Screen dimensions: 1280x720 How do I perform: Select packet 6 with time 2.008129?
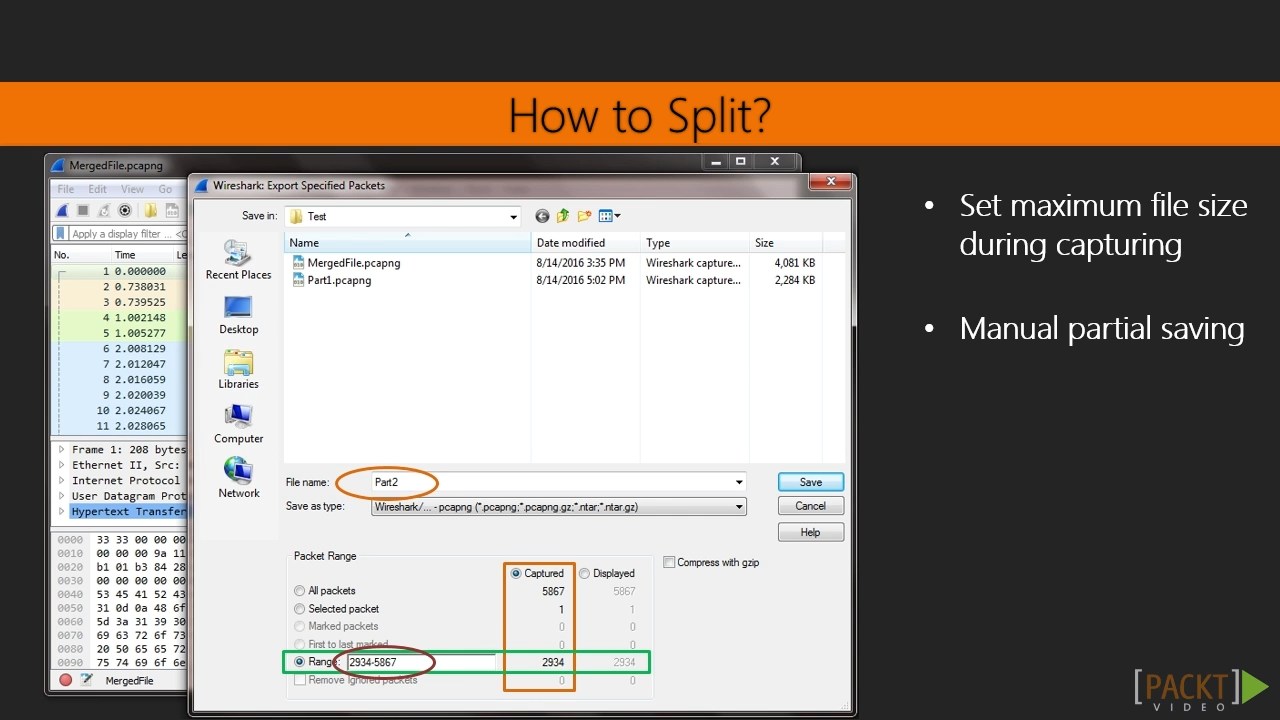pos(119,349)
